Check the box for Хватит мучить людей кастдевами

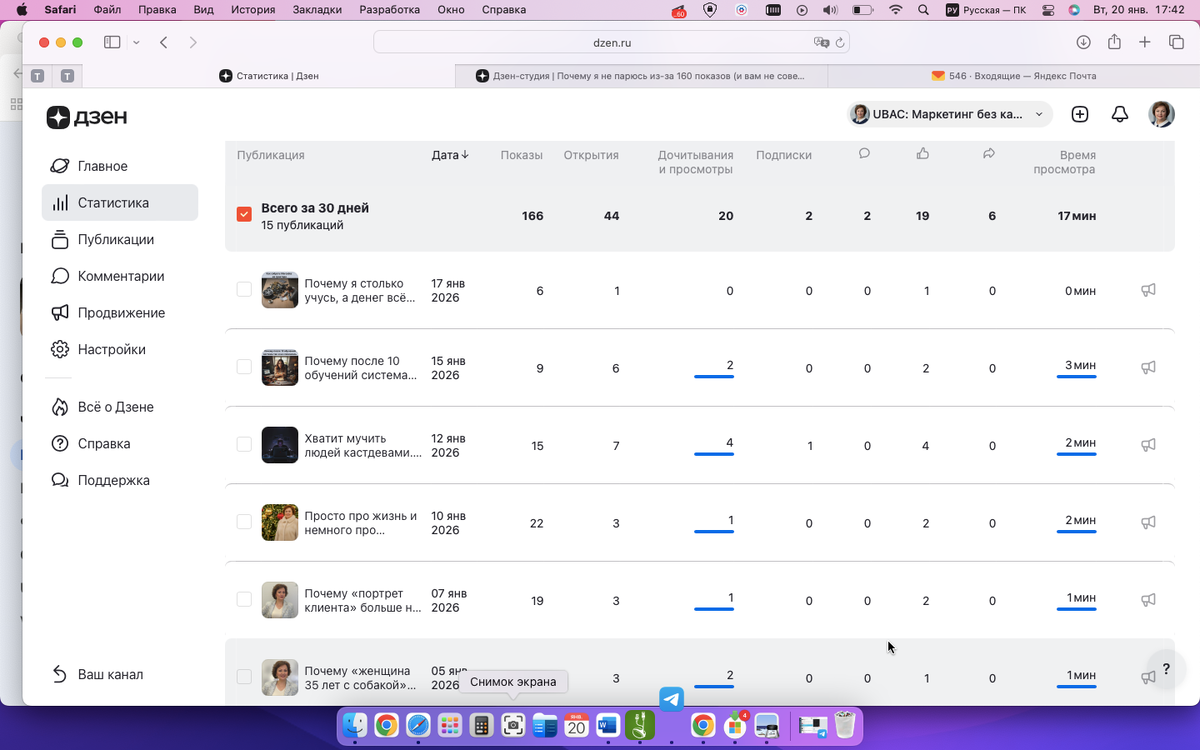(244, 444)
